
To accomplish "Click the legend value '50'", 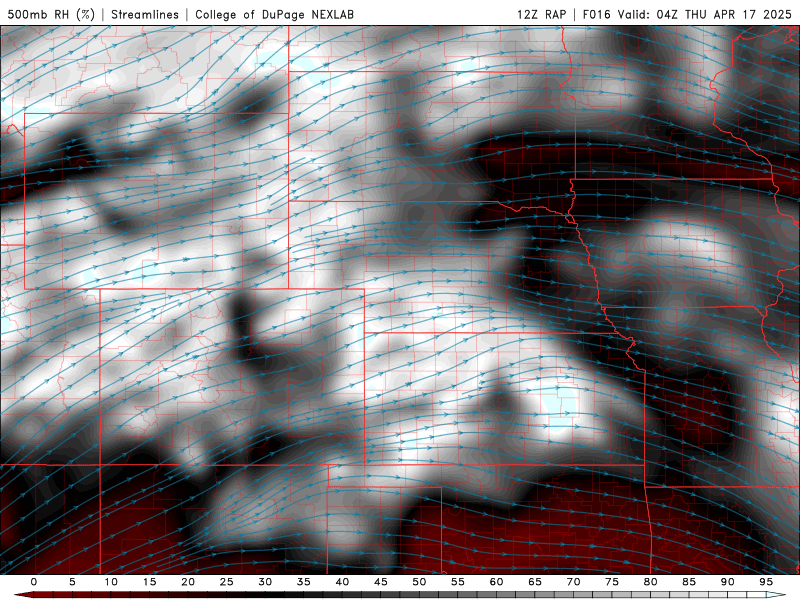I will (x=419, y=582).
